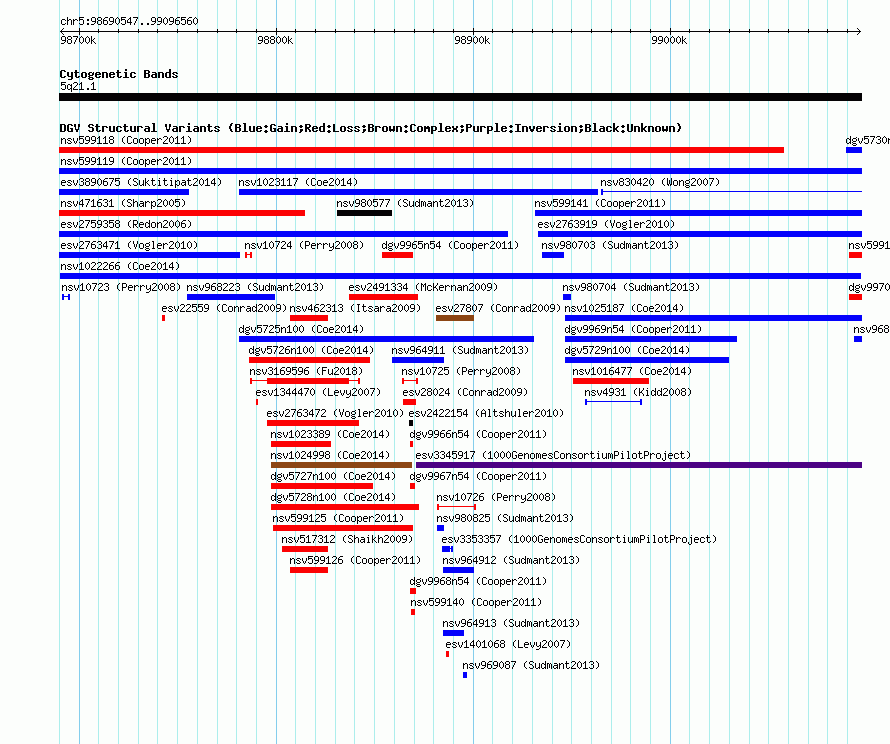Select the esv2763919 (Vogler2010) label

click(606, 224)
